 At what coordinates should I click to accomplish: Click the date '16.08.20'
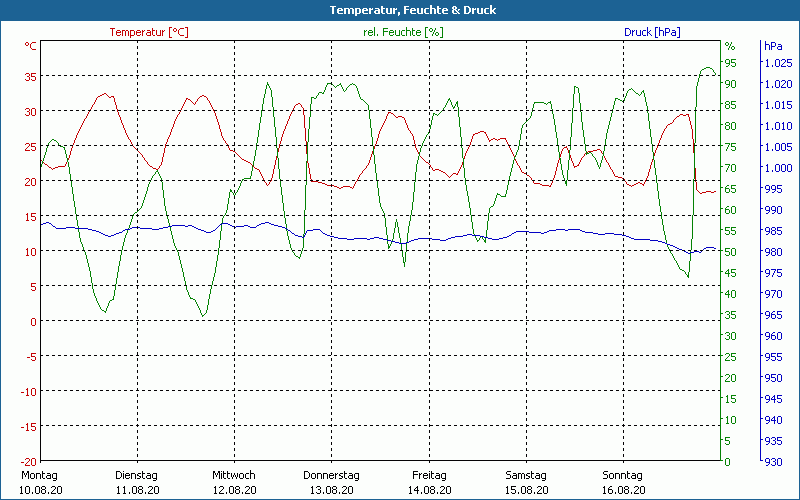(623, 490)
